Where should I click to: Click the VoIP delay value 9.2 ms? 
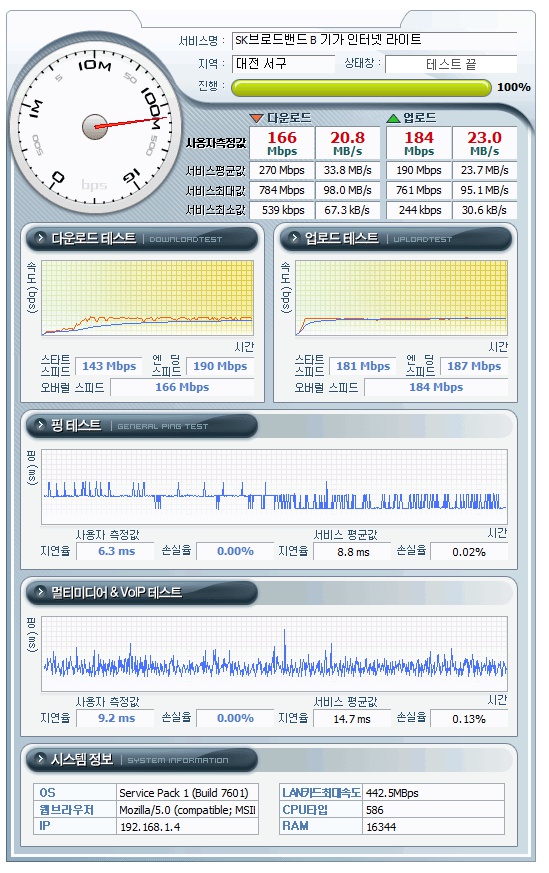(x=116, y=718)
